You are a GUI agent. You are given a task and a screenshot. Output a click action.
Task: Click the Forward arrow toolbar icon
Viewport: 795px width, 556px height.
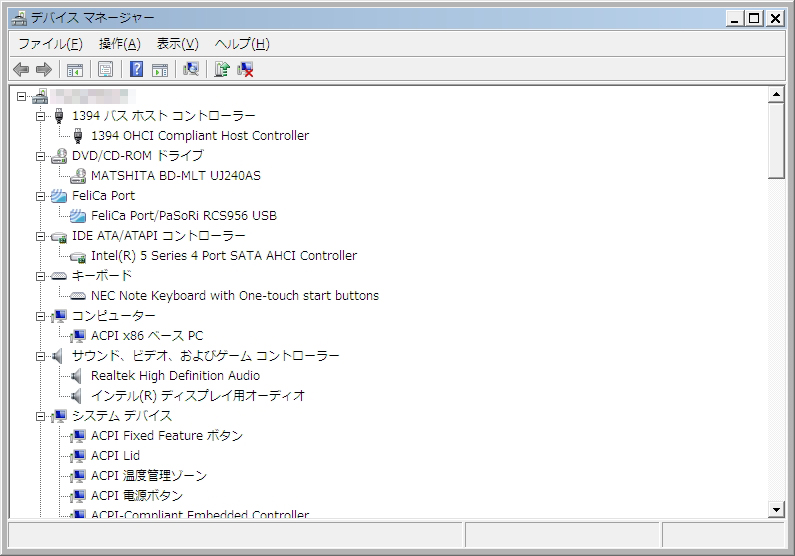click(x=44, y=69)
